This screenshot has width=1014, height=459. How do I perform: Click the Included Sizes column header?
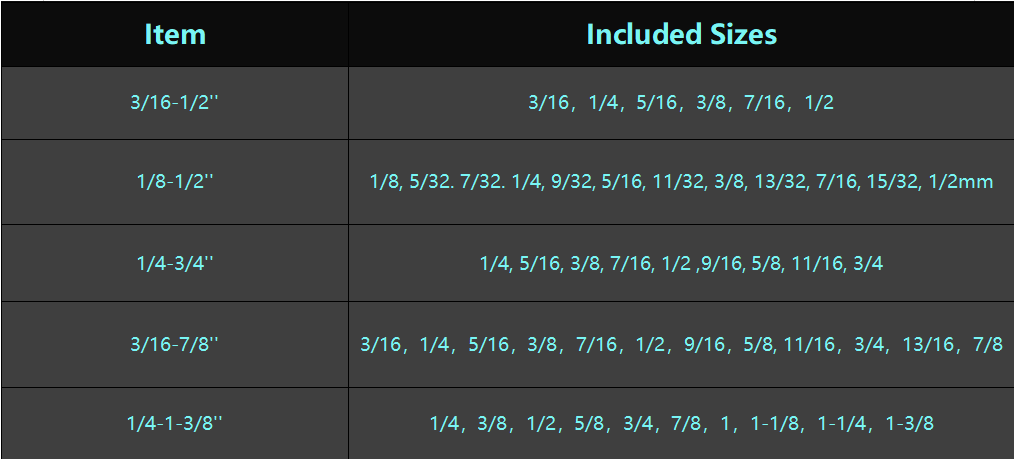681,34
